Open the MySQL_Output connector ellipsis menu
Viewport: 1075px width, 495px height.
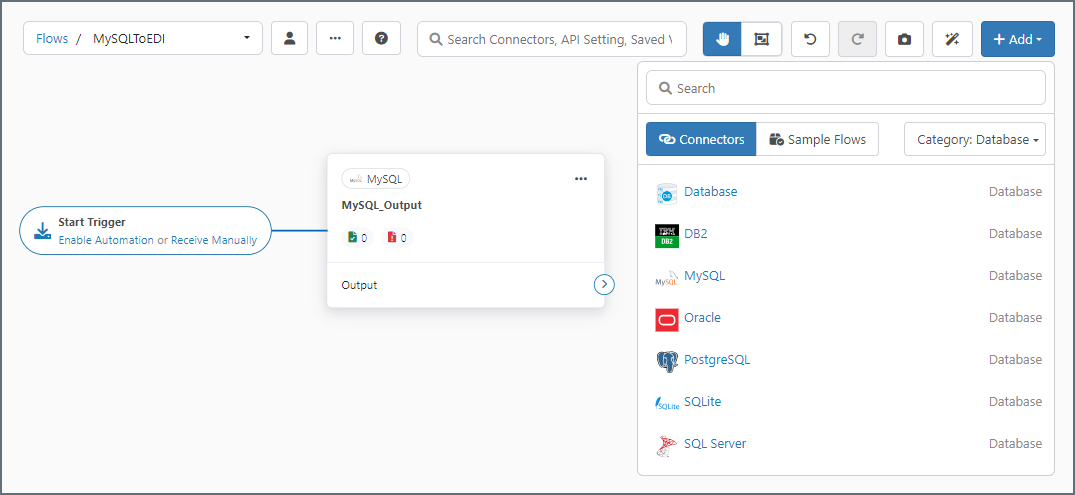pyautogui.click(x=581, y=179)
